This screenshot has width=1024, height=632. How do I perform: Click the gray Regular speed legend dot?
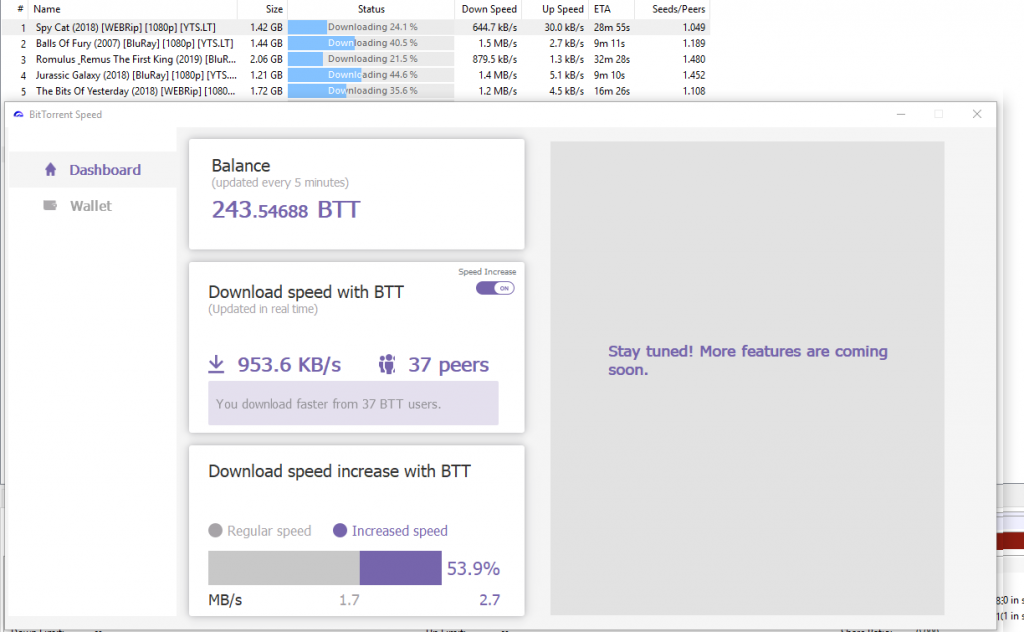pos(216,530)
